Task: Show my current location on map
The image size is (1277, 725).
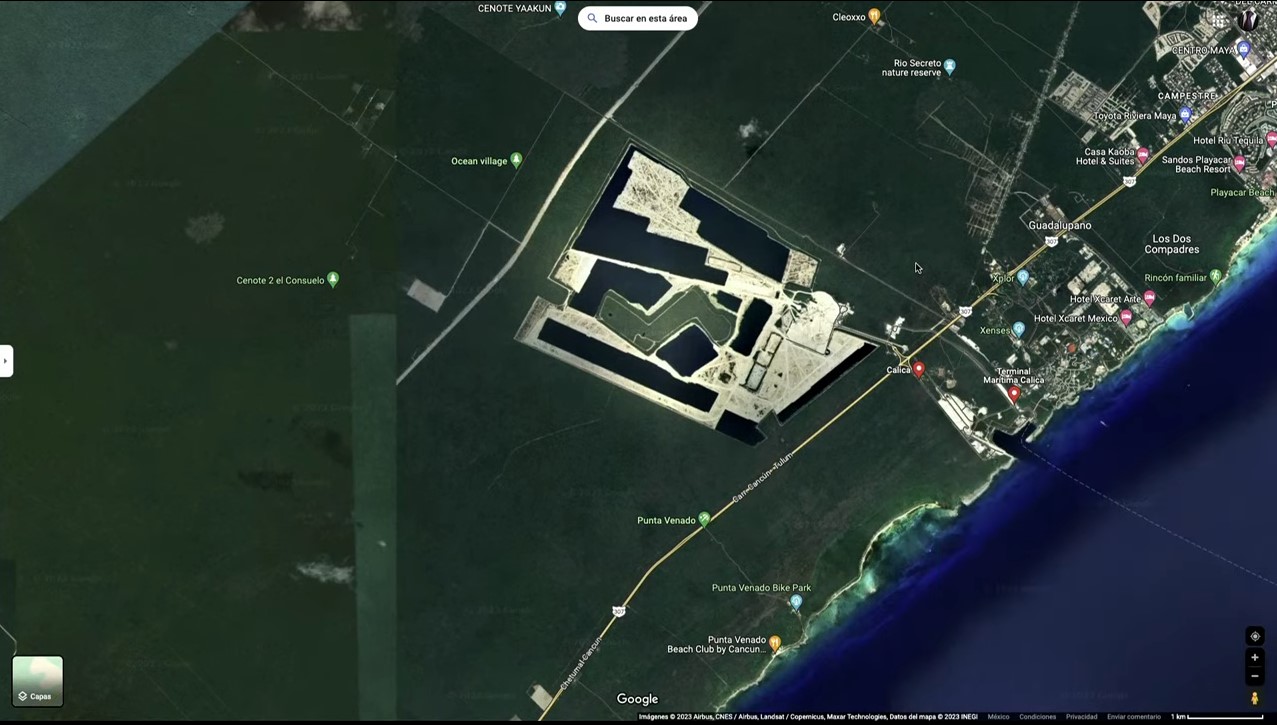Action: [x=1255, y=636]
